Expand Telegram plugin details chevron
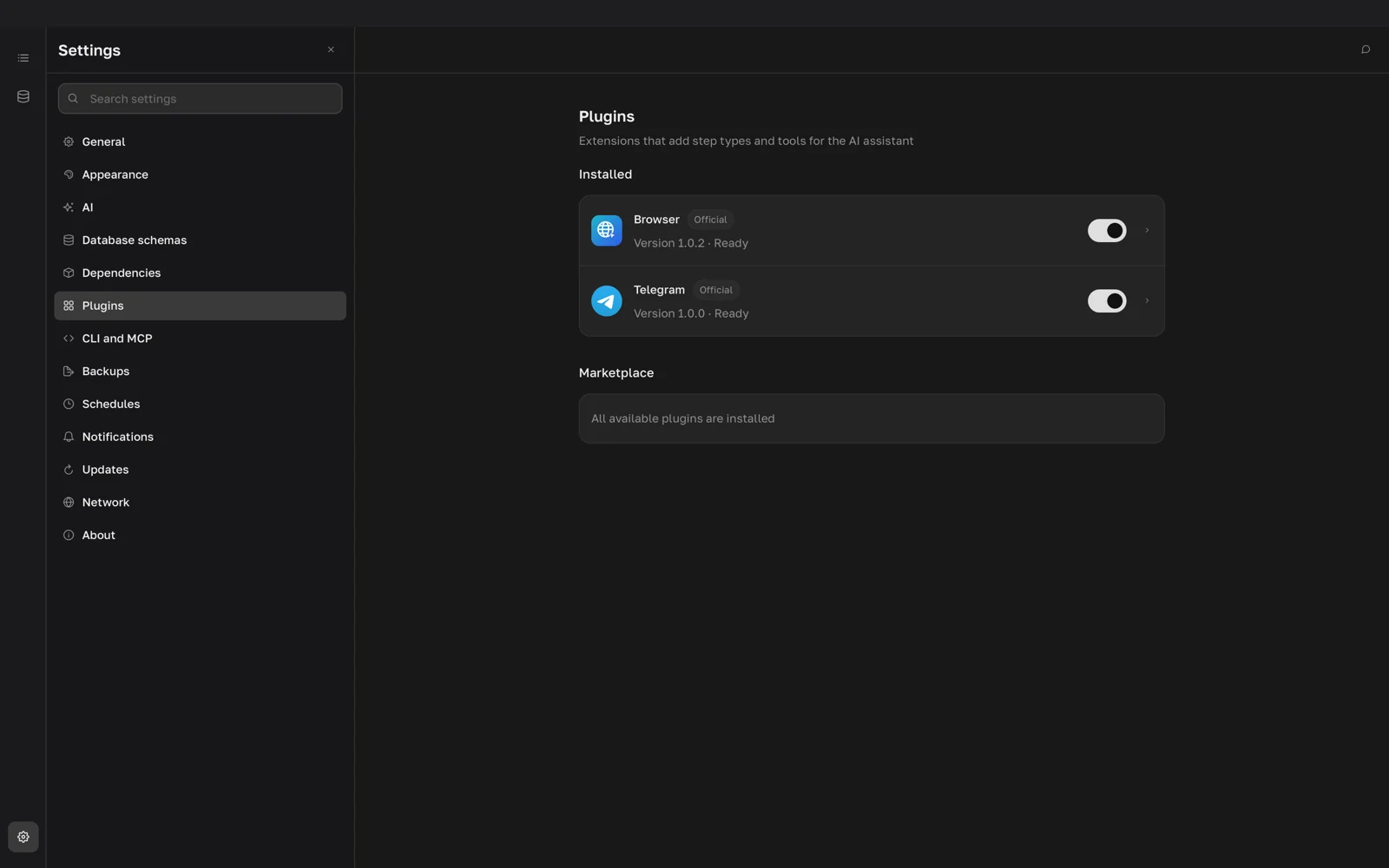1389x868 pixels. click(1147, 301)
